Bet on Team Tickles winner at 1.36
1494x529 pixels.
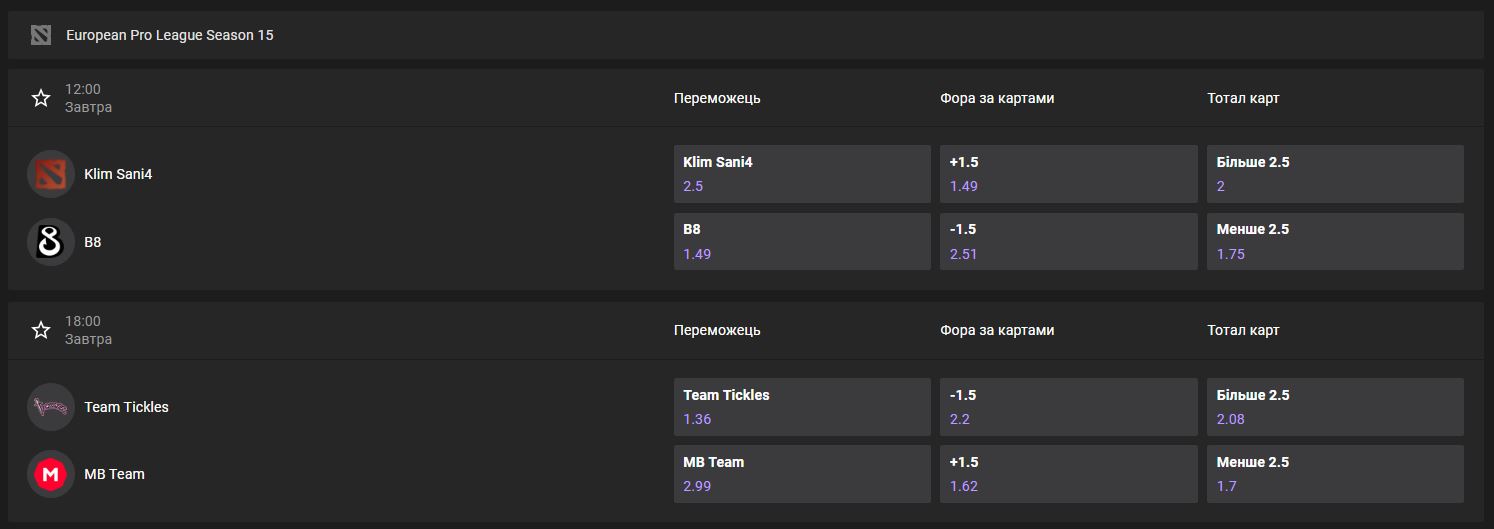802,407
